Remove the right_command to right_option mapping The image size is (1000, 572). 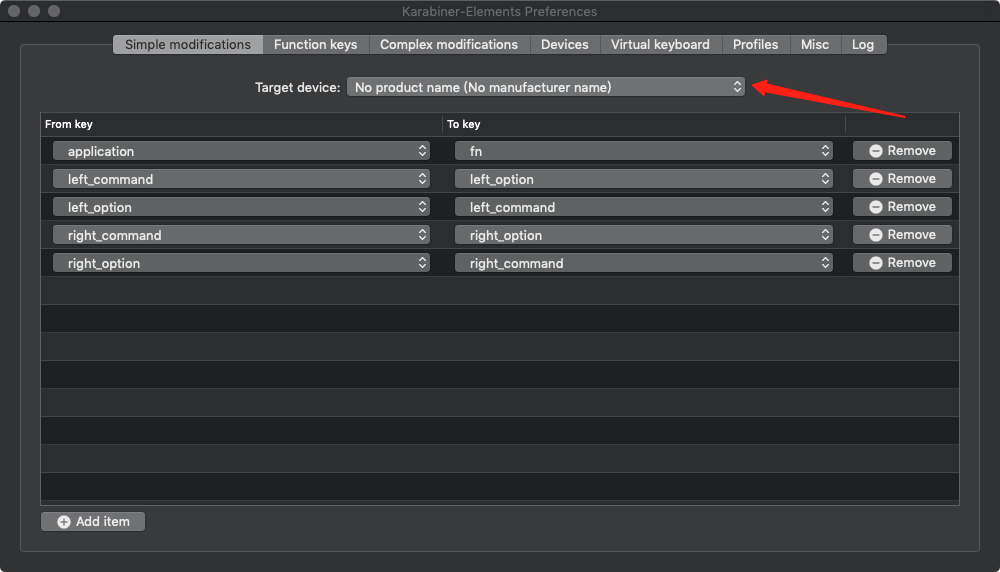[x=902, y=235]
